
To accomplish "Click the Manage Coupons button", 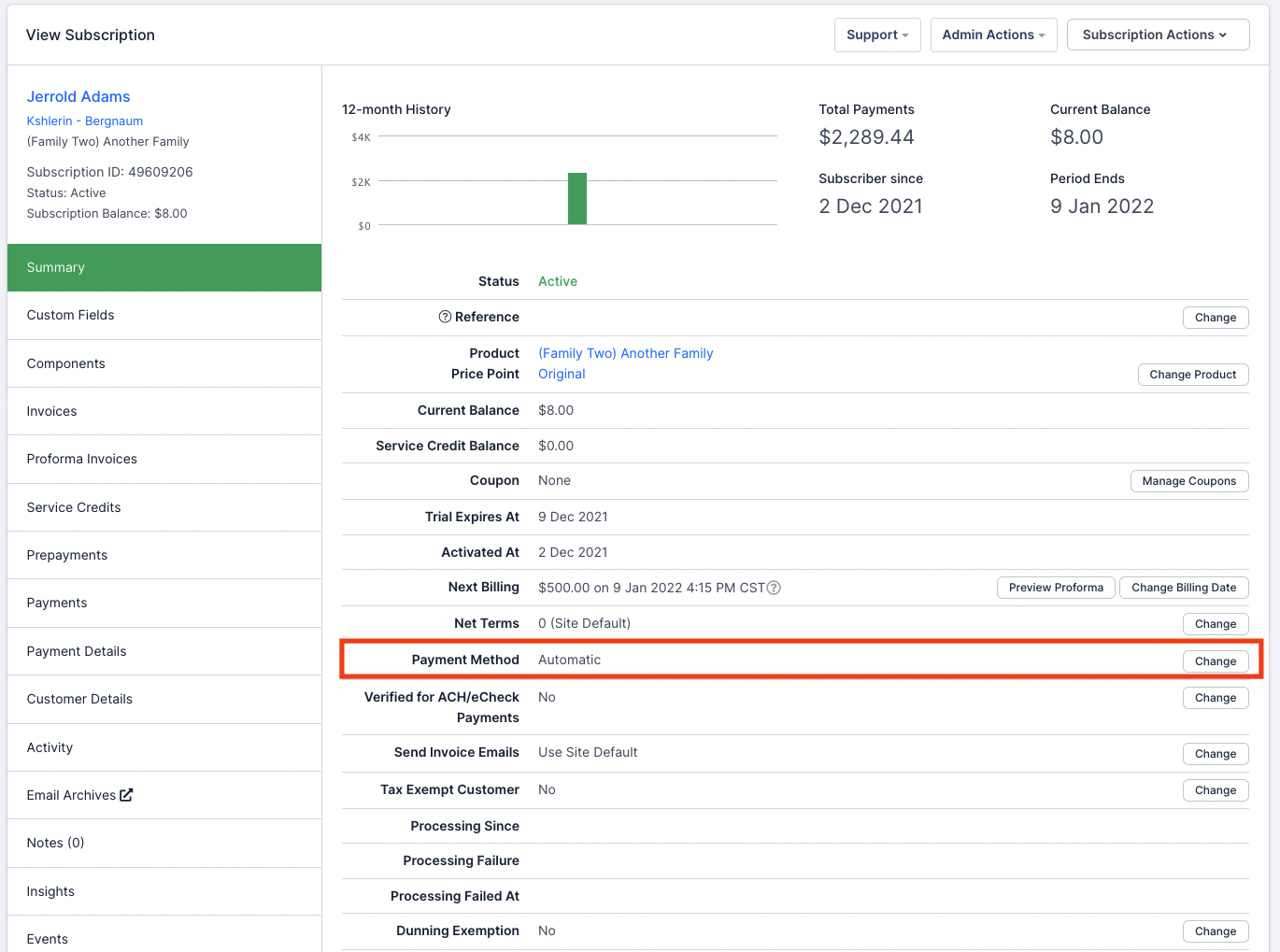I will click(1188, 481).
